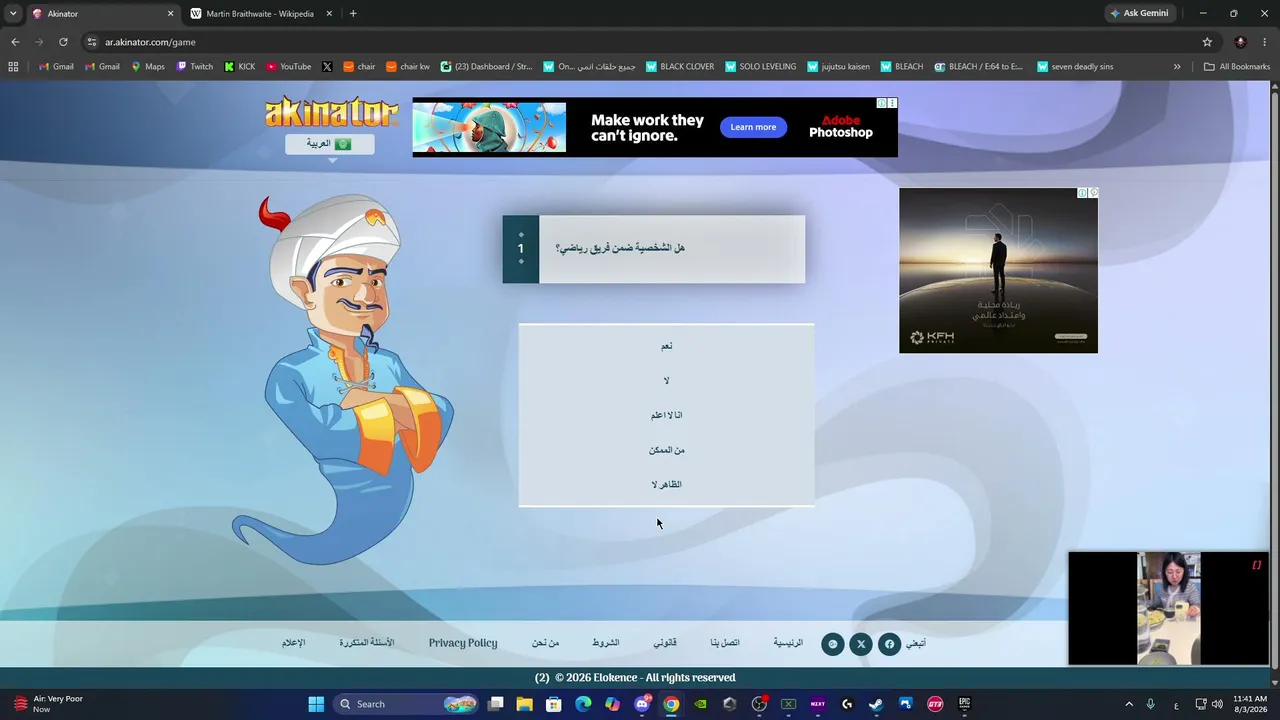This screenshot has height=720, width=1280.
Task: Open a new browser tab
Action: pos(353,14)
